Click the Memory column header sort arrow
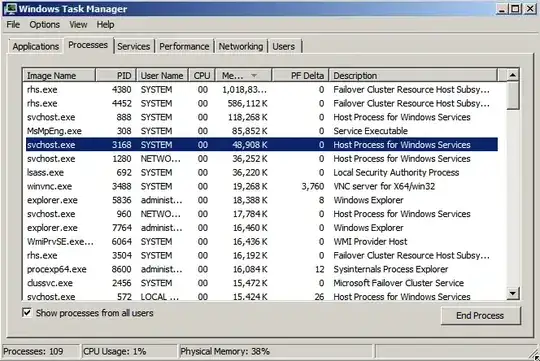 click(x=254, y=75)
